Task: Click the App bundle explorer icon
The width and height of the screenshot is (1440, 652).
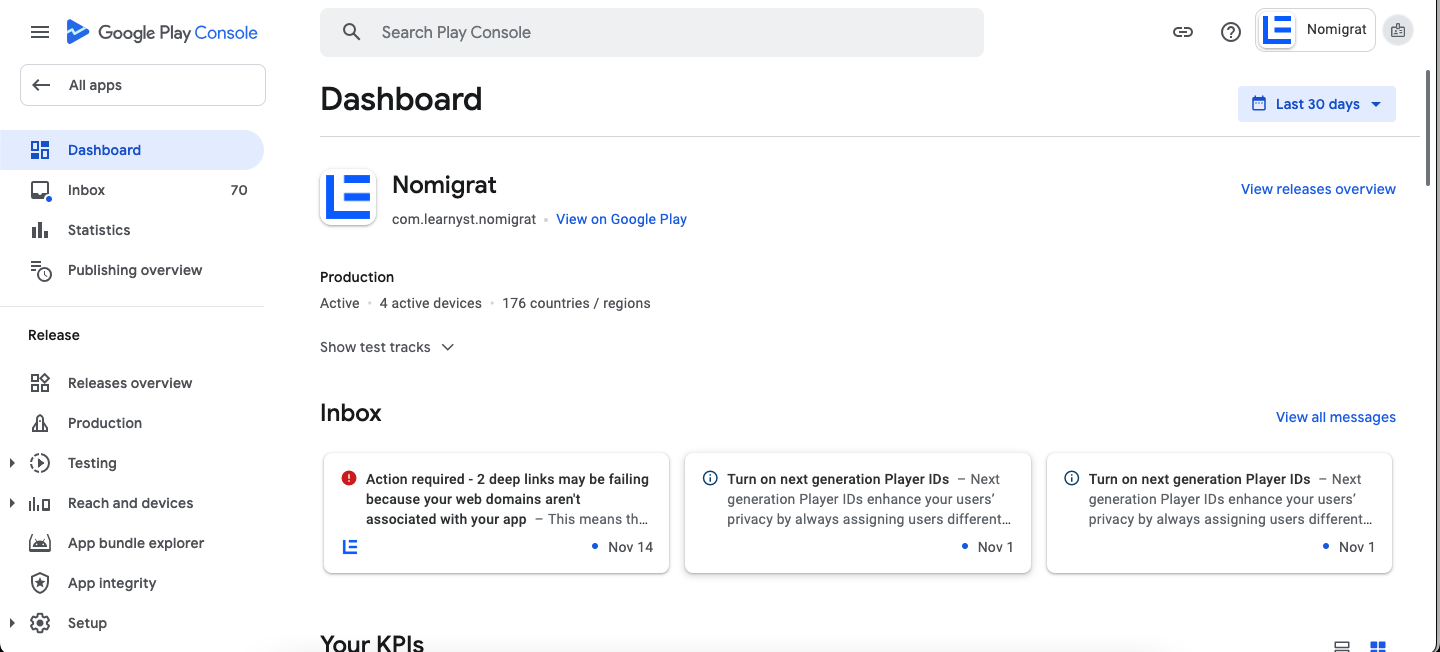Action: click(40, 543)
